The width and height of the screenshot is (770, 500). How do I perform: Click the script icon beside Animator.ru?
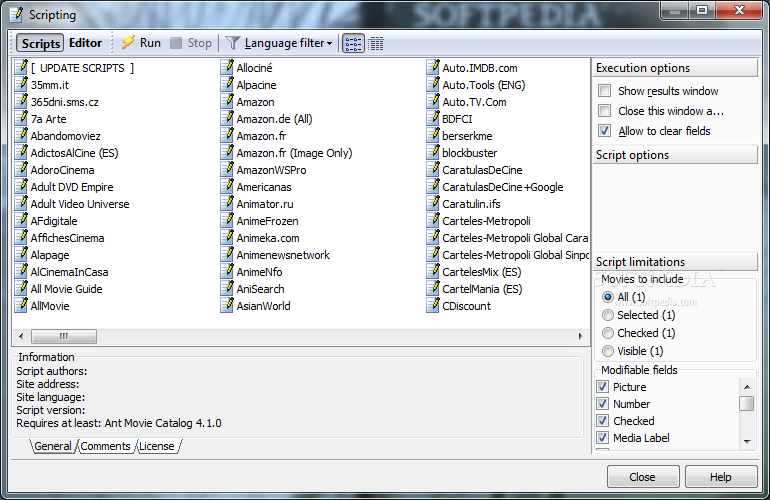click(x=227, y=203)
